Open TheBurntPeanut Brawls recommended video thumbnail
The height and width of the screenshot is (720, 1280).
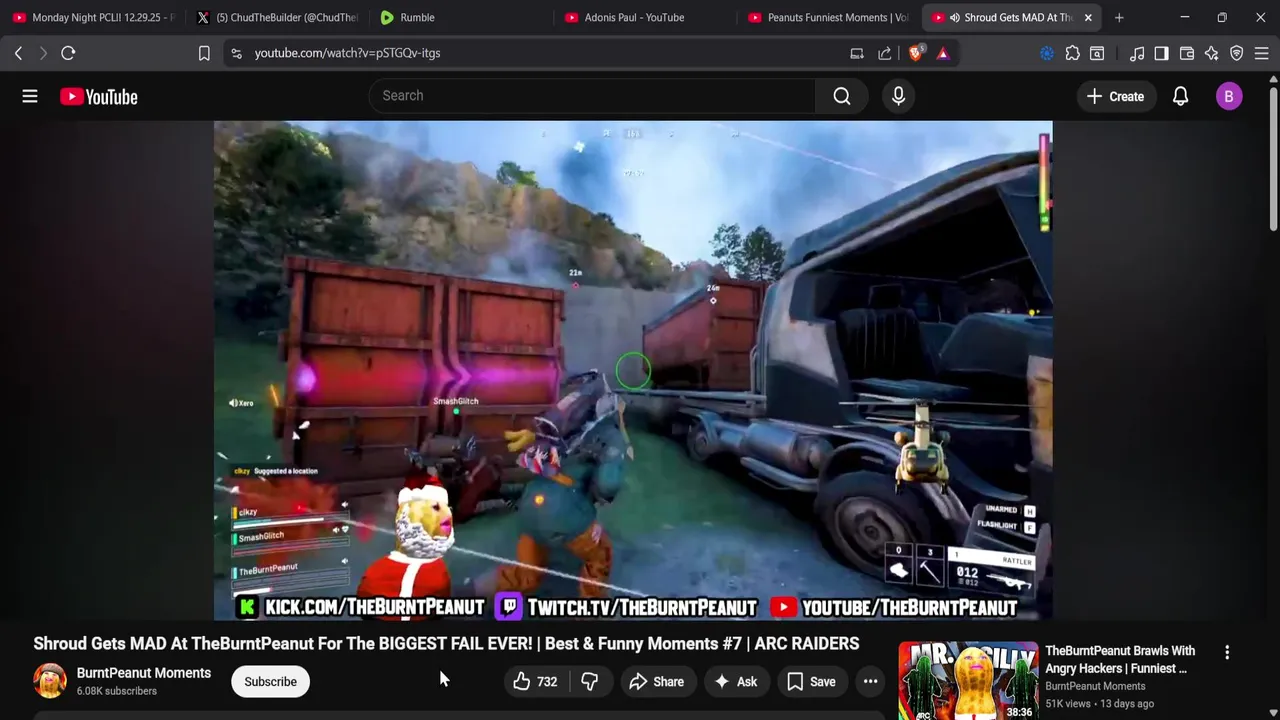point(968,681)
